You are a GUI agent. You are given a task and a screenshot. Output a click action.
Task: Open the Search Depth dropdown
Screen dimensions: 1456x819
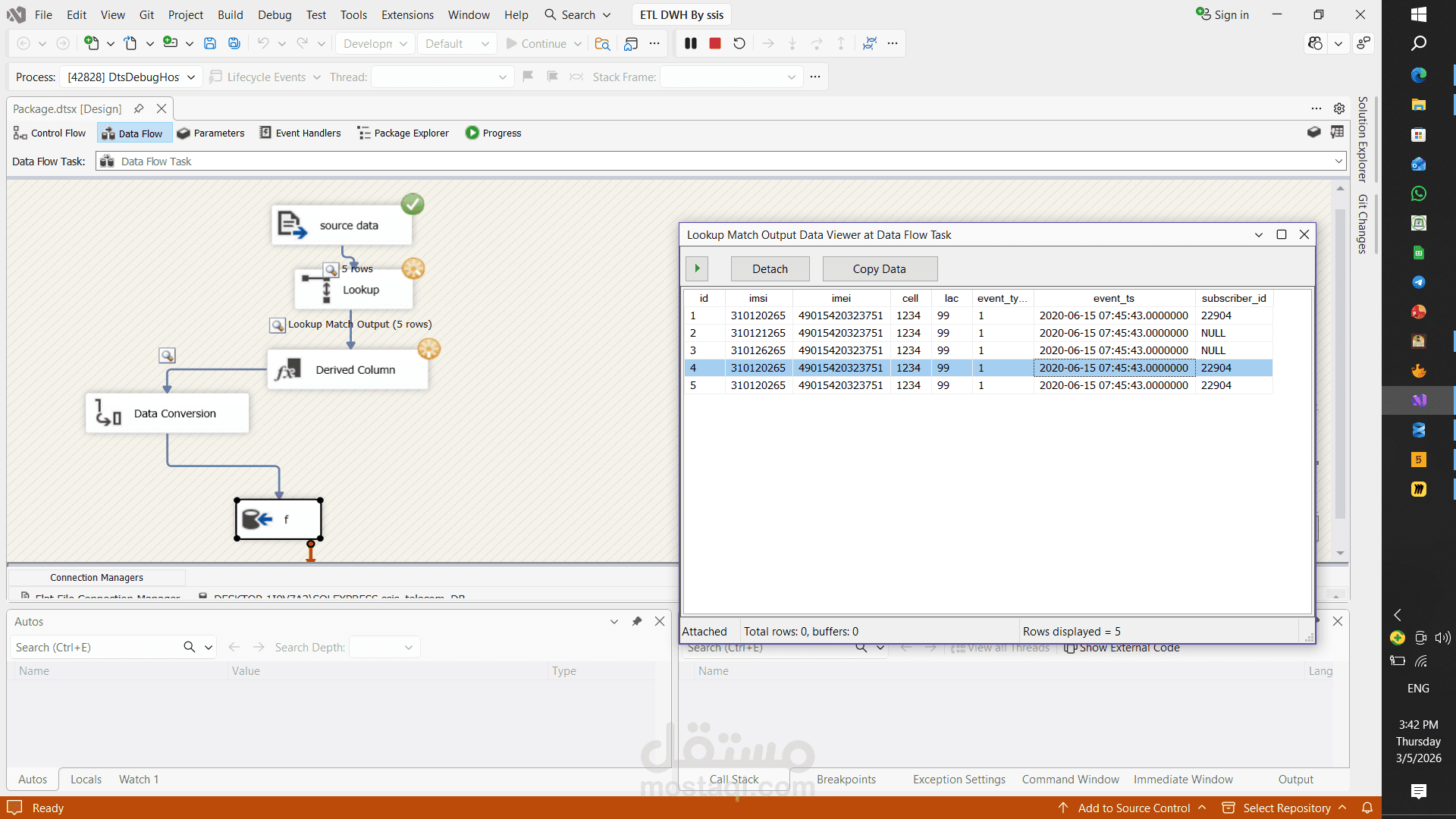[408, 648]
